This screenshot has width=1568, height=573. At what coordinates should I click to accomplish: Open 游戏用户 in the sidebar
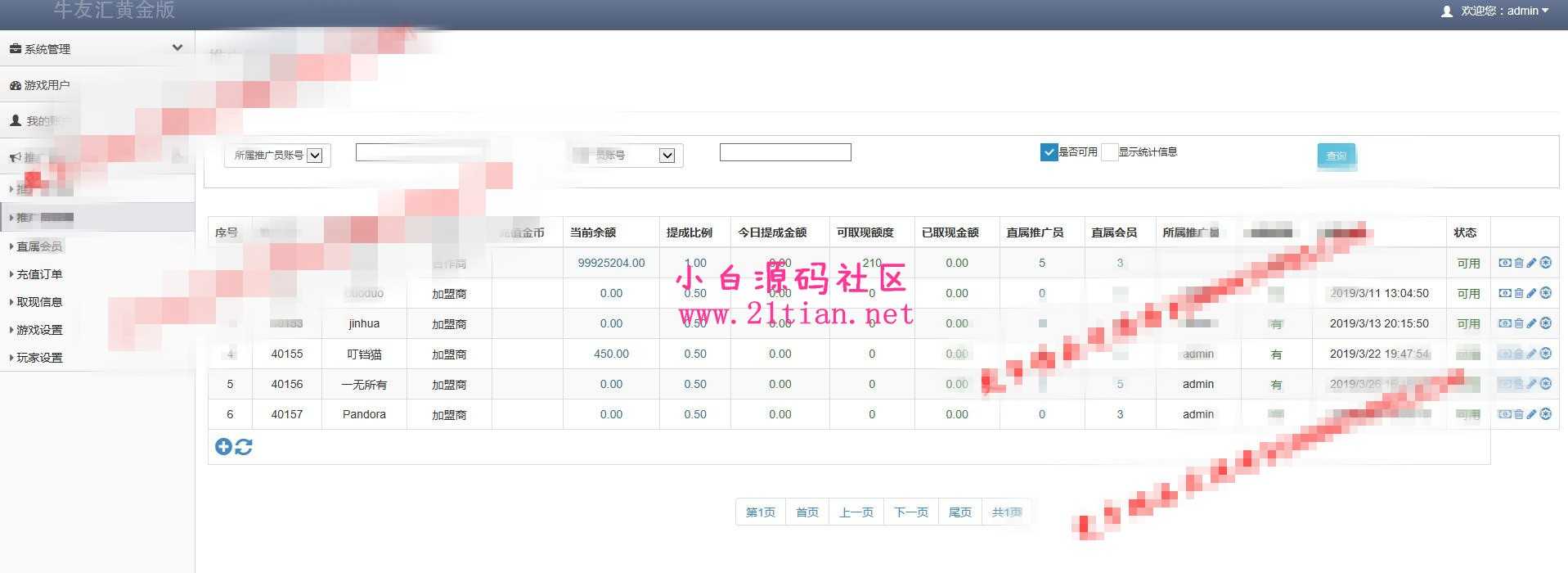click(x=47, y=85)
